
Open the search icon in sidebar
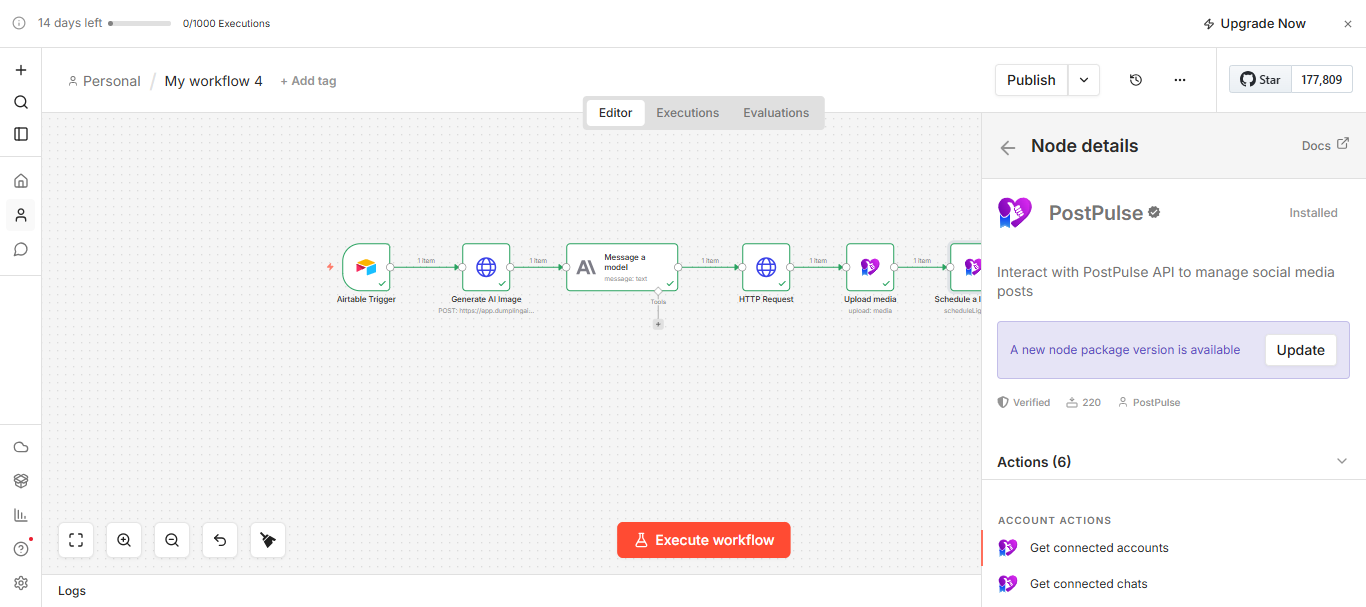[21, 102]
